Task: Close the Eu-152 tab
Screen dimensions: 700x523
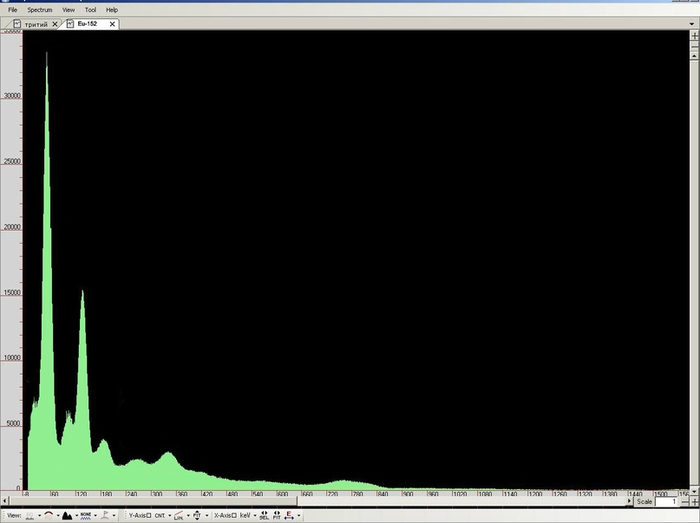Action: [111, 23]
